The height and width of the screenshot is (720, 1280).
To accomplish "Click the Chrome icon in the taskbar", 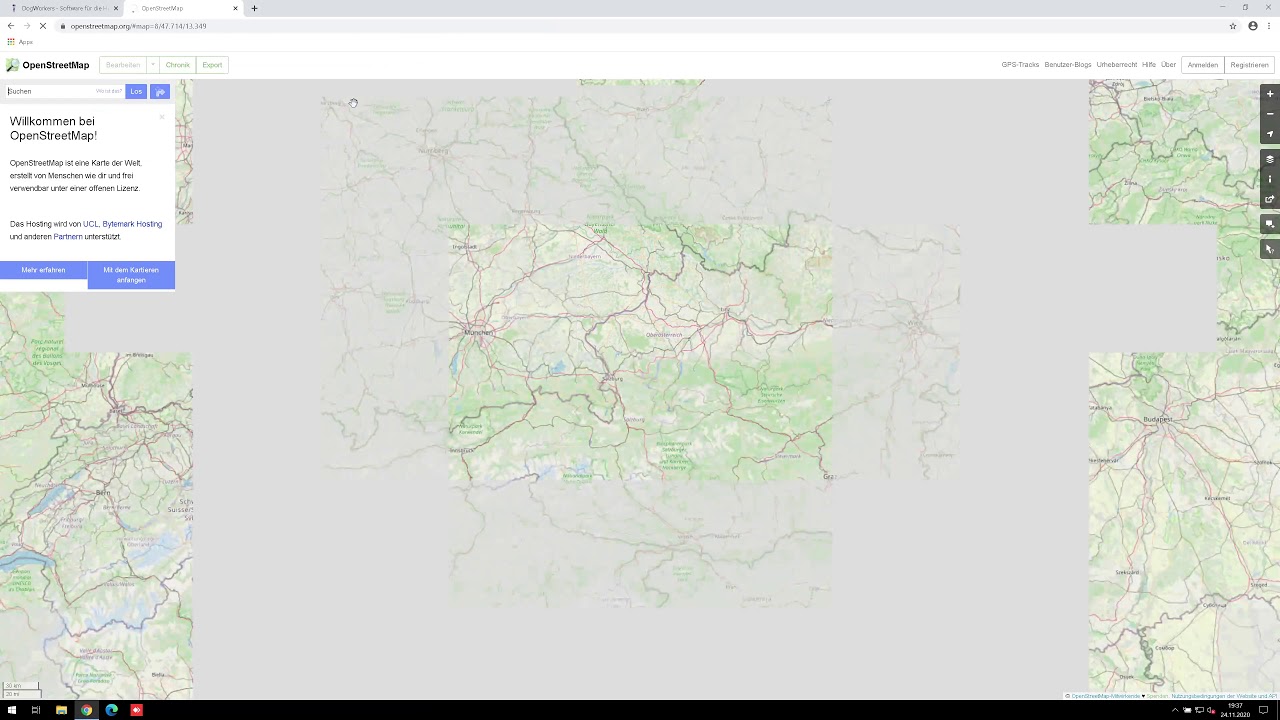I will pos(86,710).
